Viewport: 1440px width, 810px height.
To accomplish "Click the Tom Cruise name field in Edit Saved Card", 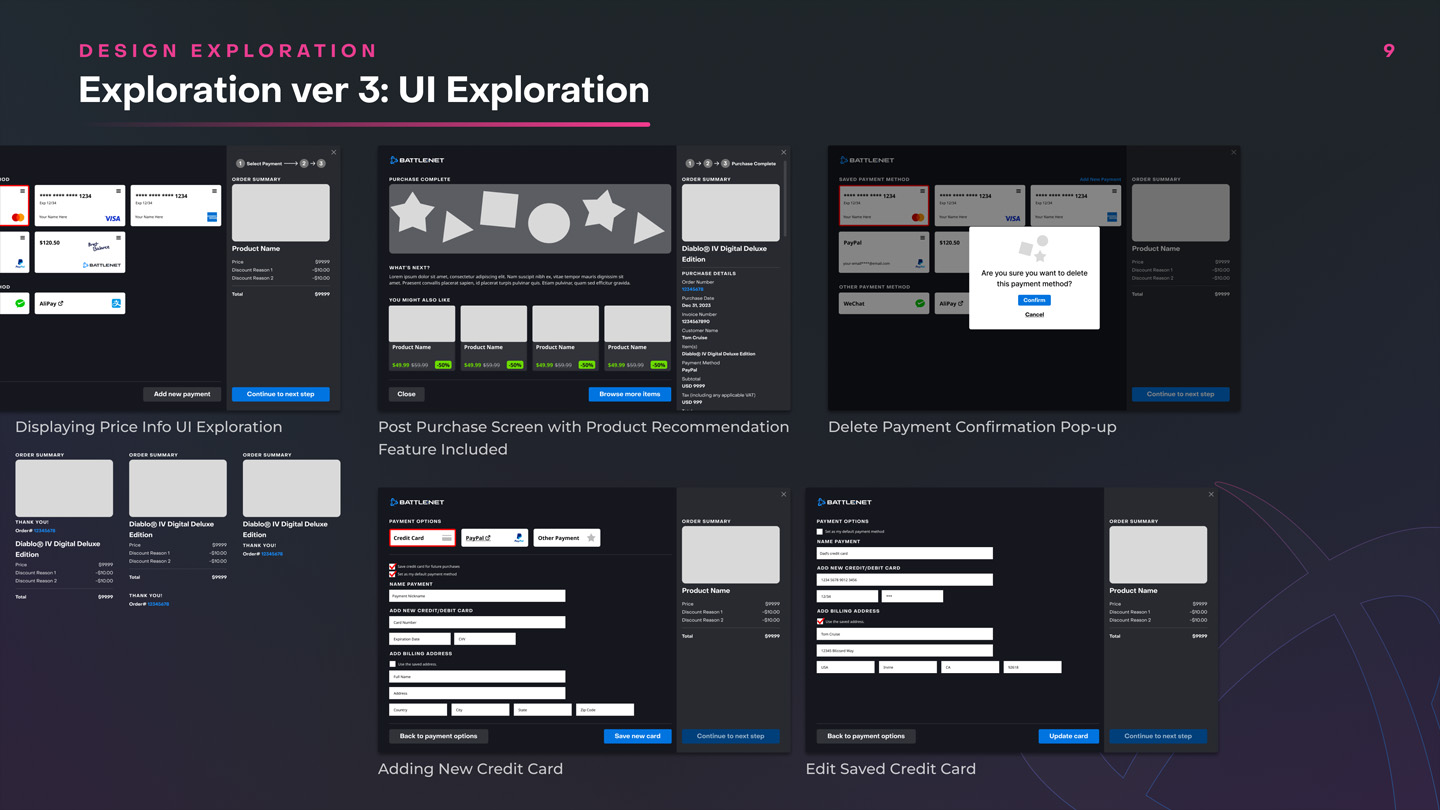I will pos(905,634).
